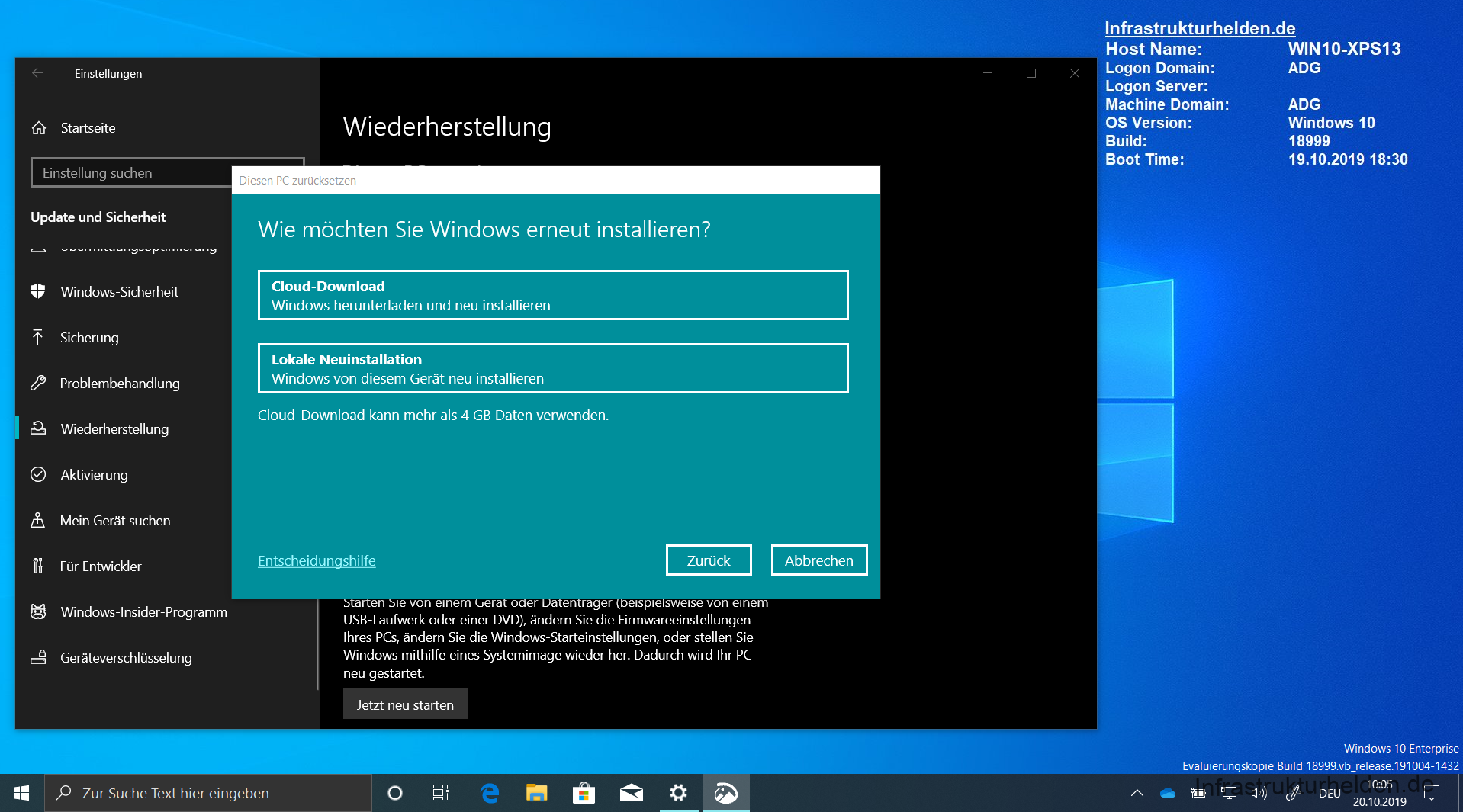Viewport: 1463px width, 812px height.
Task: Select Wiederherstellung in the sidebar
Action: 114,429
